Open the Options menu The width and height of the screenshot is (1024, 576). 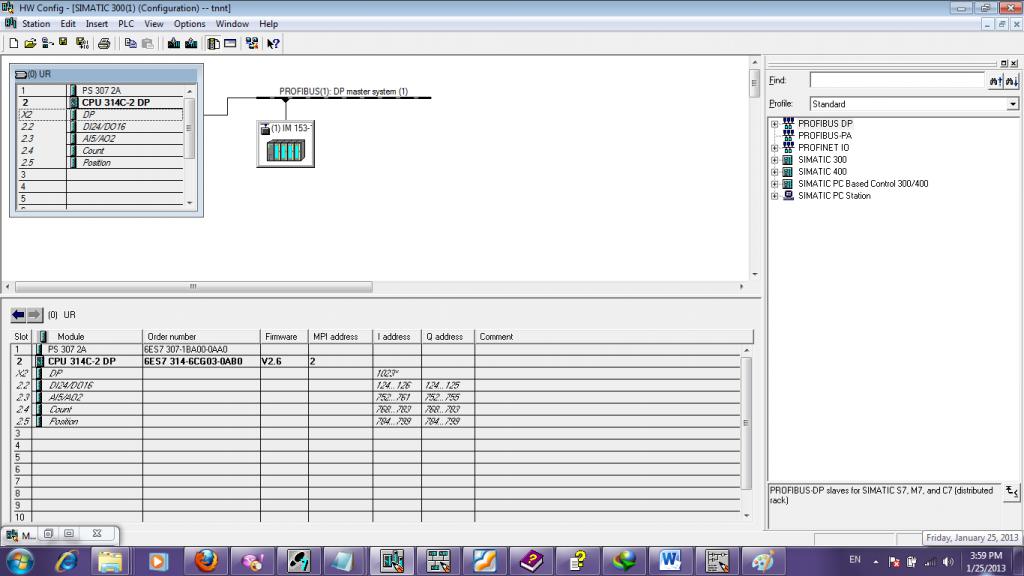point(189,24)
